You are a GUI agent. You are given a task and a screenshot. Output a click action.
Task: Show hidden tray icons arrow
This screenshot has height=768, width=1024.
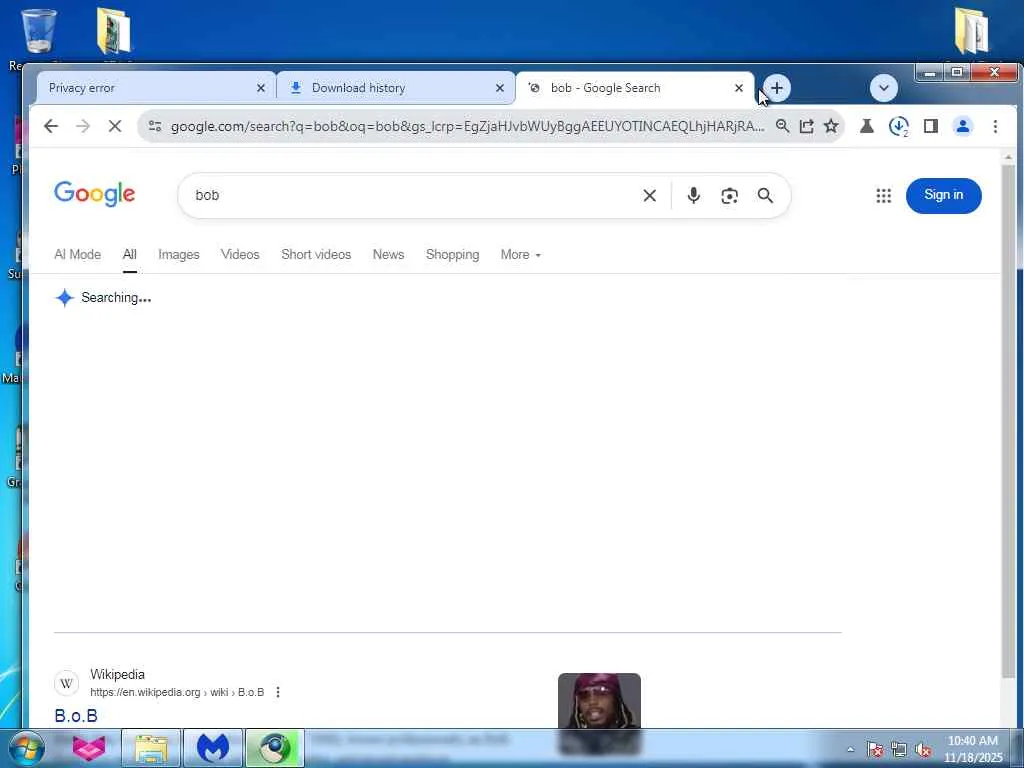[850, 750]
